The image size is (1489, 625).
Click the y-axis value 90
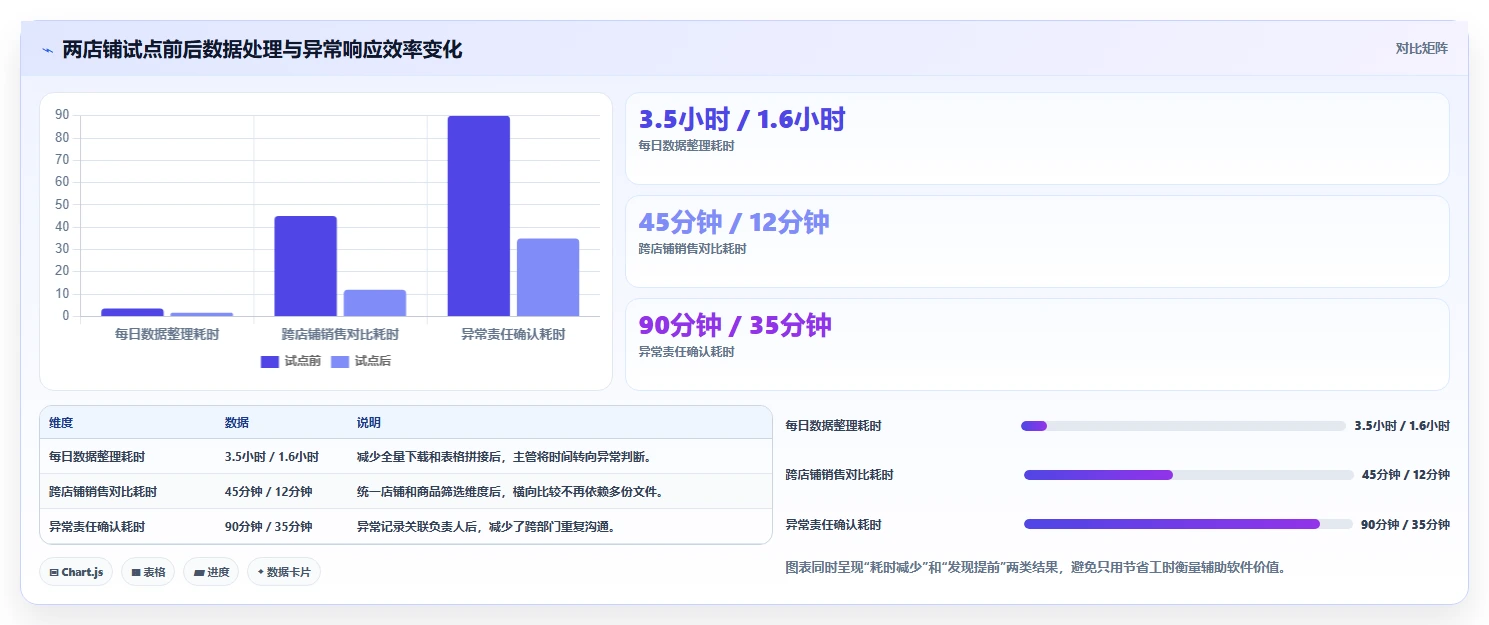62,115
